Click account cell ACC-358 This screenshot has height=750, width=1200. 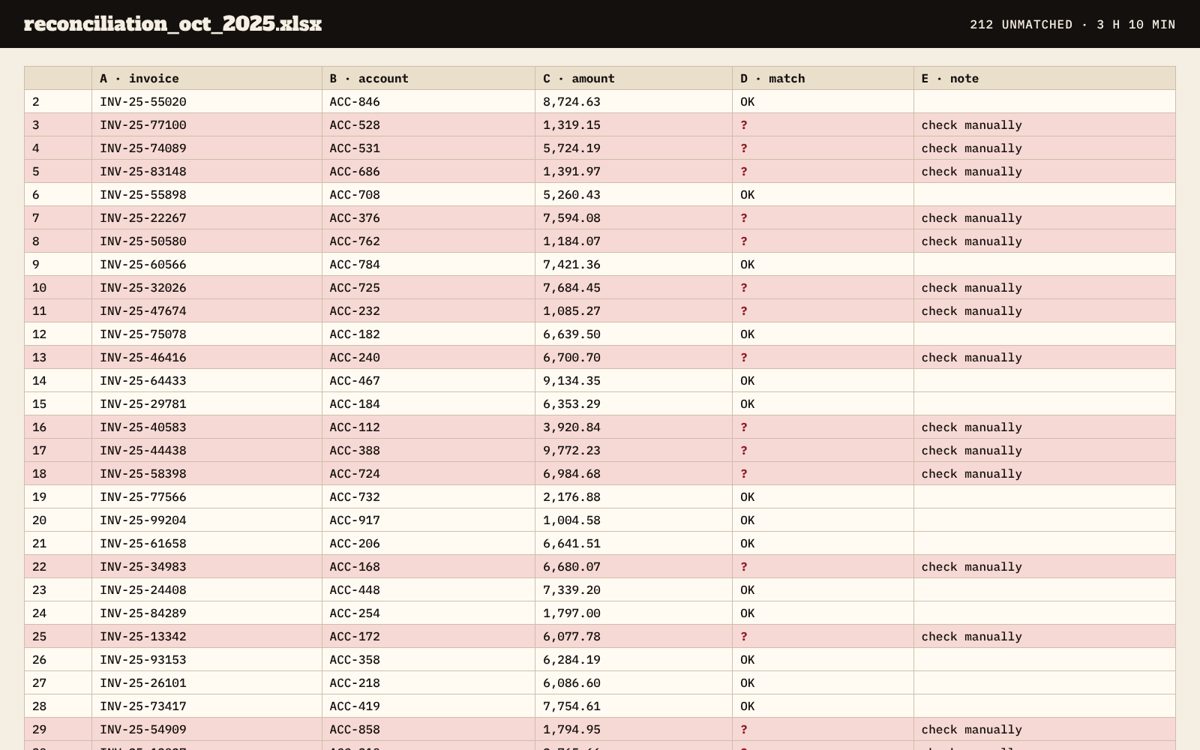coord(429,660)
